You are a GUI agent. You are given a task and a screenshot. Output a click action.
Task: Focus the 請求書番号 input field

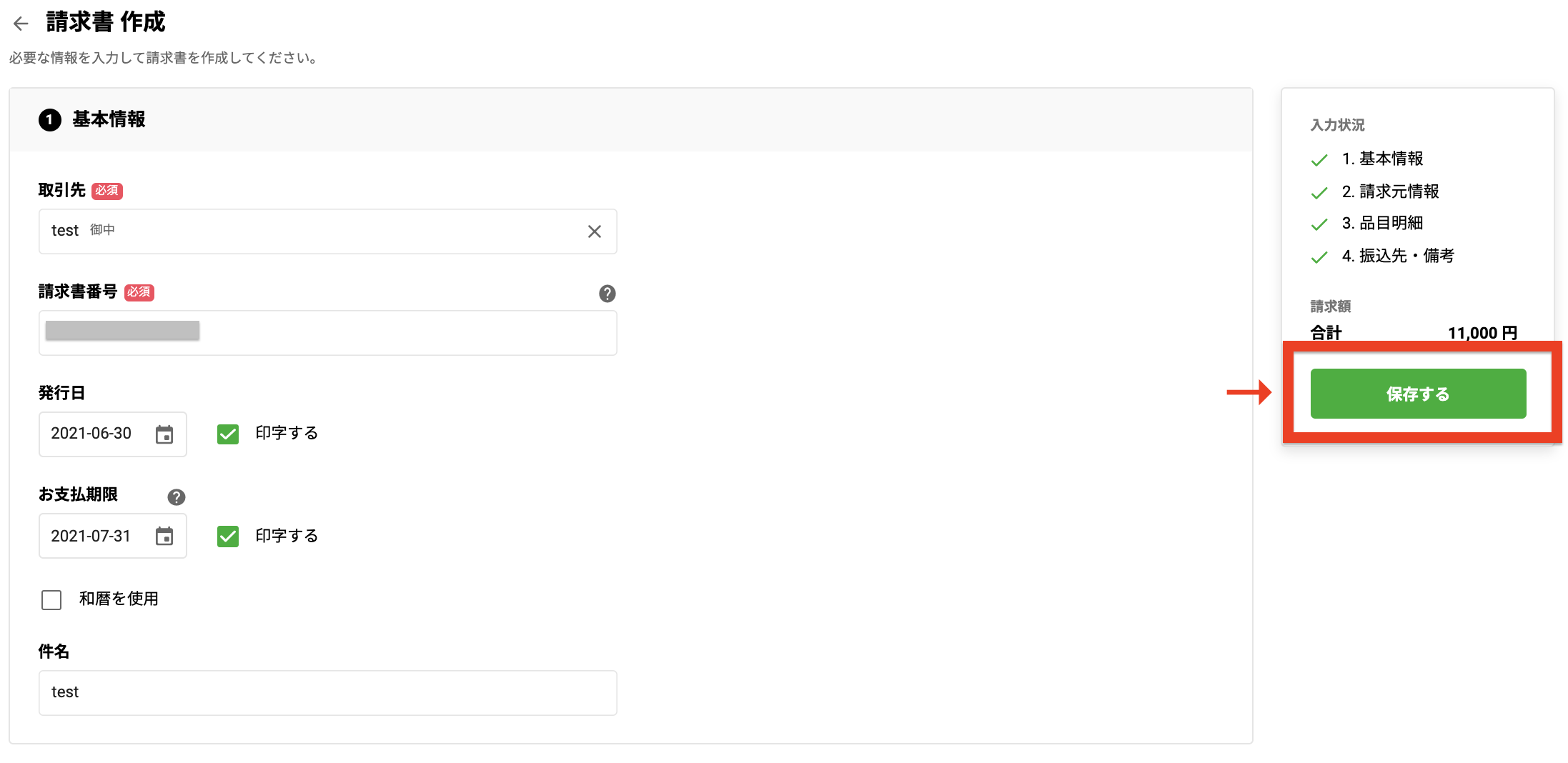click(327, 333)
